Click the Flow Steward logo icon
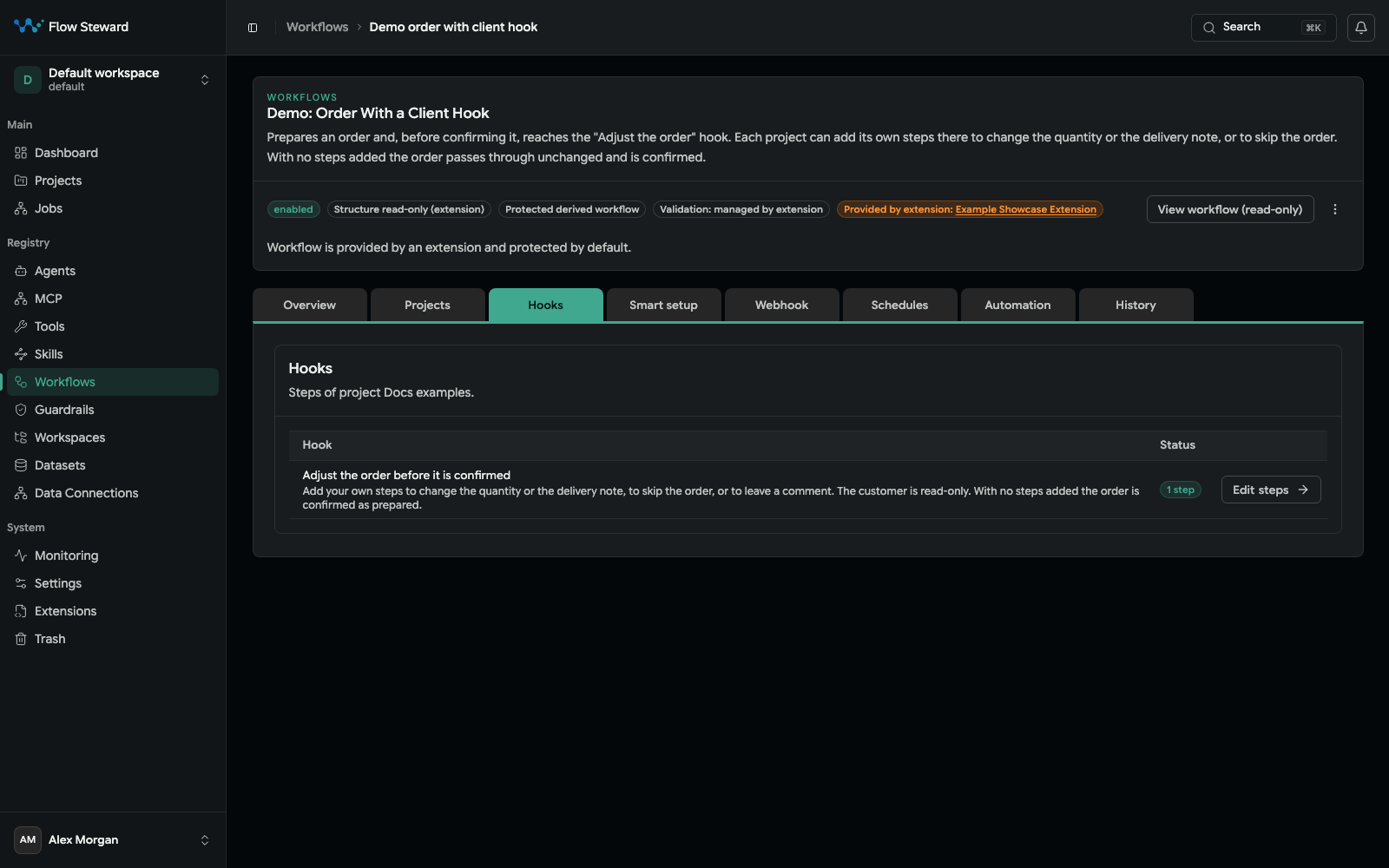The width and height of the screenshot is (1389, 868). (x=28, y=26)
